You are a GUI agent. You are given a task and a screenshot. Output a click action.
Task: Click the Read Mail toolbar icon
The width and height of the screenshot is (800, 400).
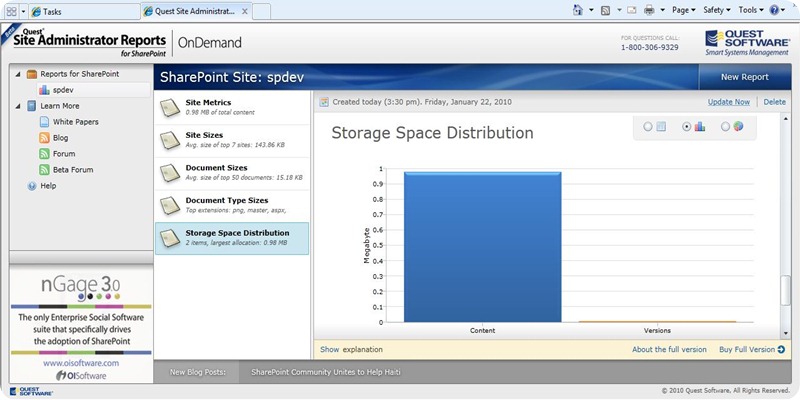pos(632,10)
